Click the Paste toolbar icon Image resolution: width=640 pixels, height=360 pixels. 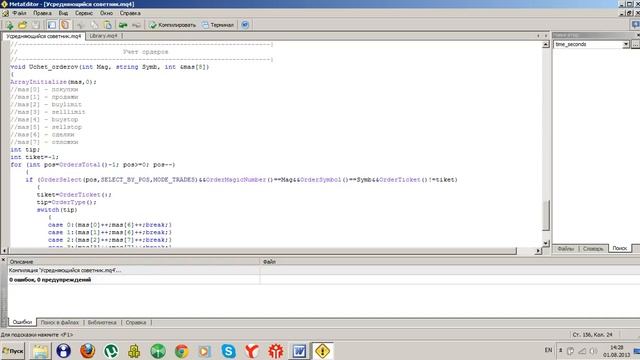pos(108,25)
